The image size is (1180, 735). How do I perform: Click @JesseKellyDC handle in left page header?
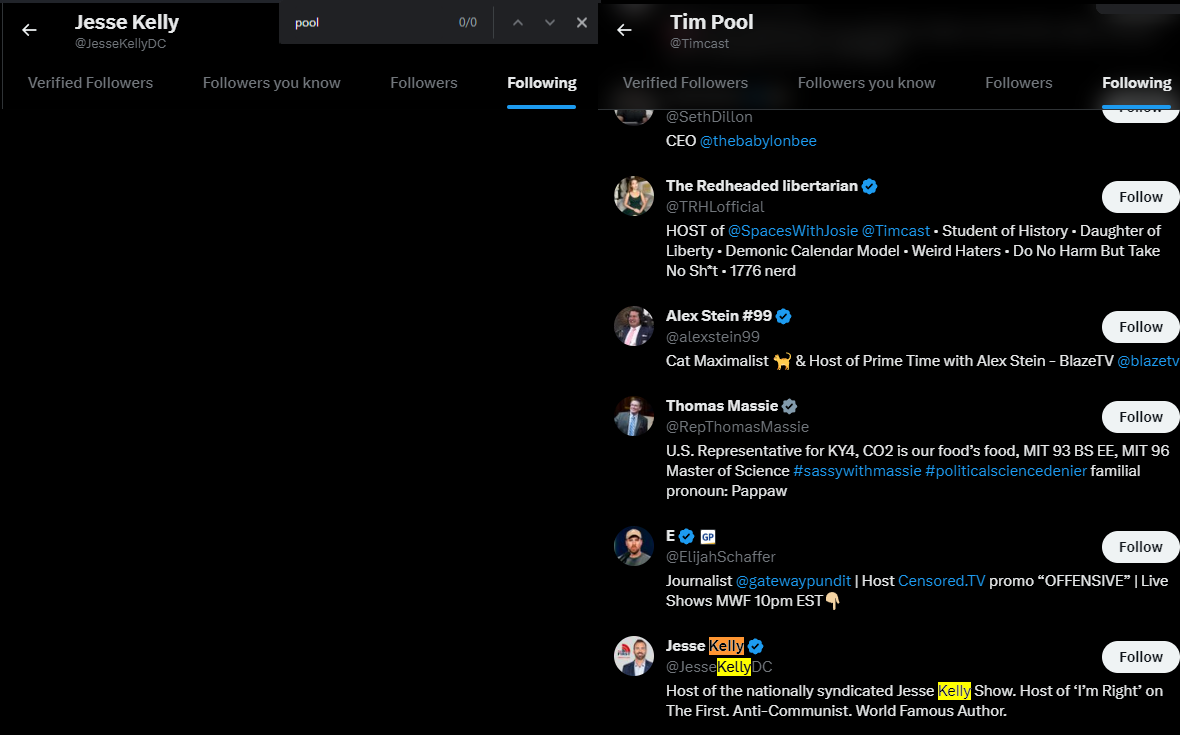120,44
